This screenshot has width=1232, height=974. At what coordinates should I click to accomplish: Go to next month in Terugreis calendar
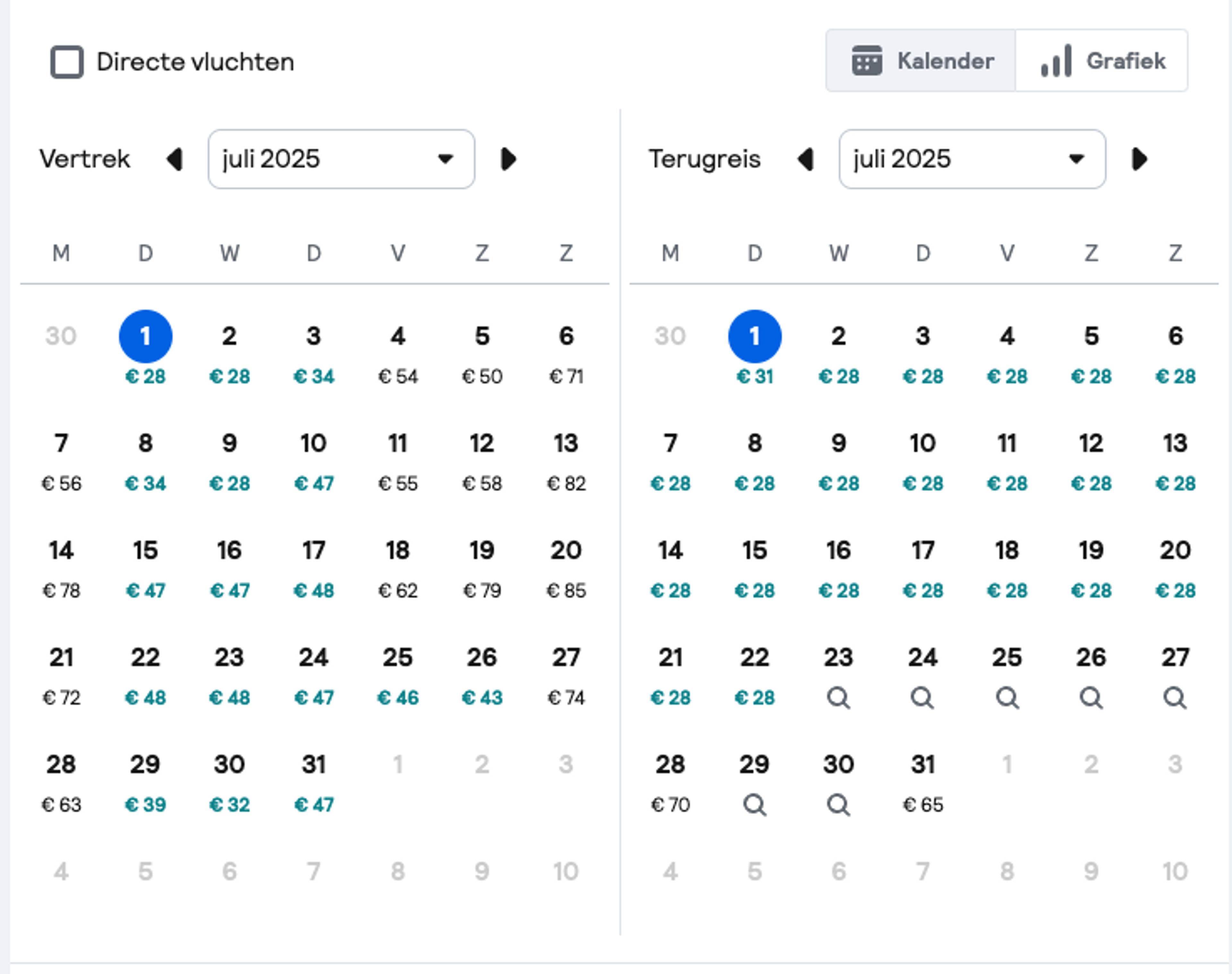coord(1139,159)
